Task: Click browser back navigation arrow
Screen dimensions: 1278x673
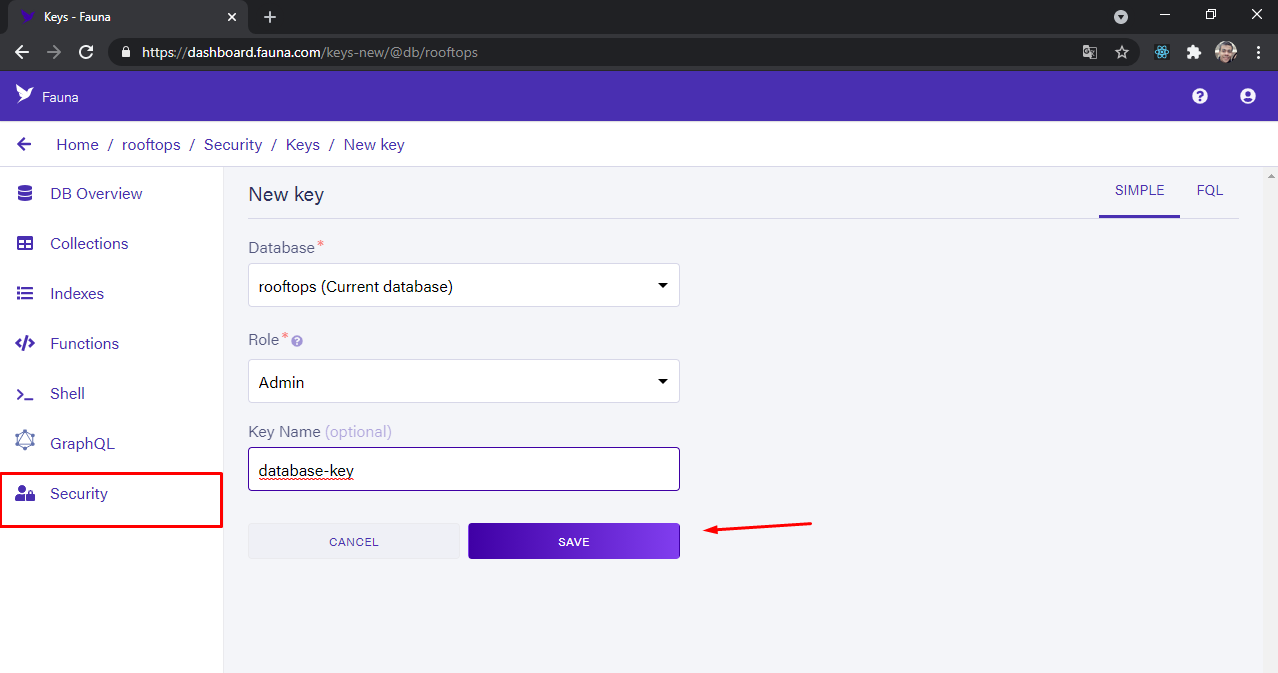Action: click(x=22, y=52)
